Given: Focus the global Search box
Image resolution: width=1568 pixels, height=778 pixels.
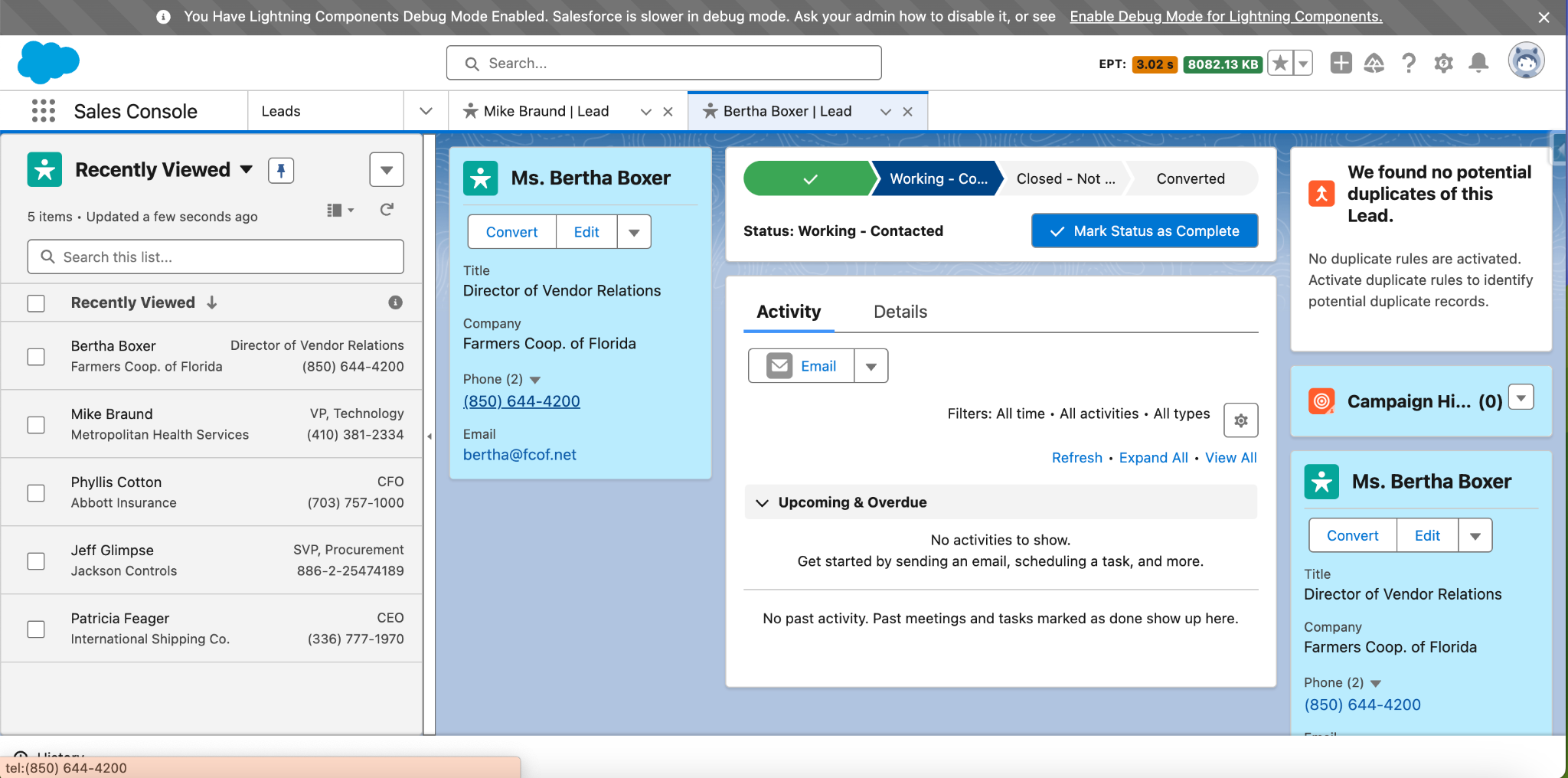Looking at the screenshot, I should pos(664,63).
